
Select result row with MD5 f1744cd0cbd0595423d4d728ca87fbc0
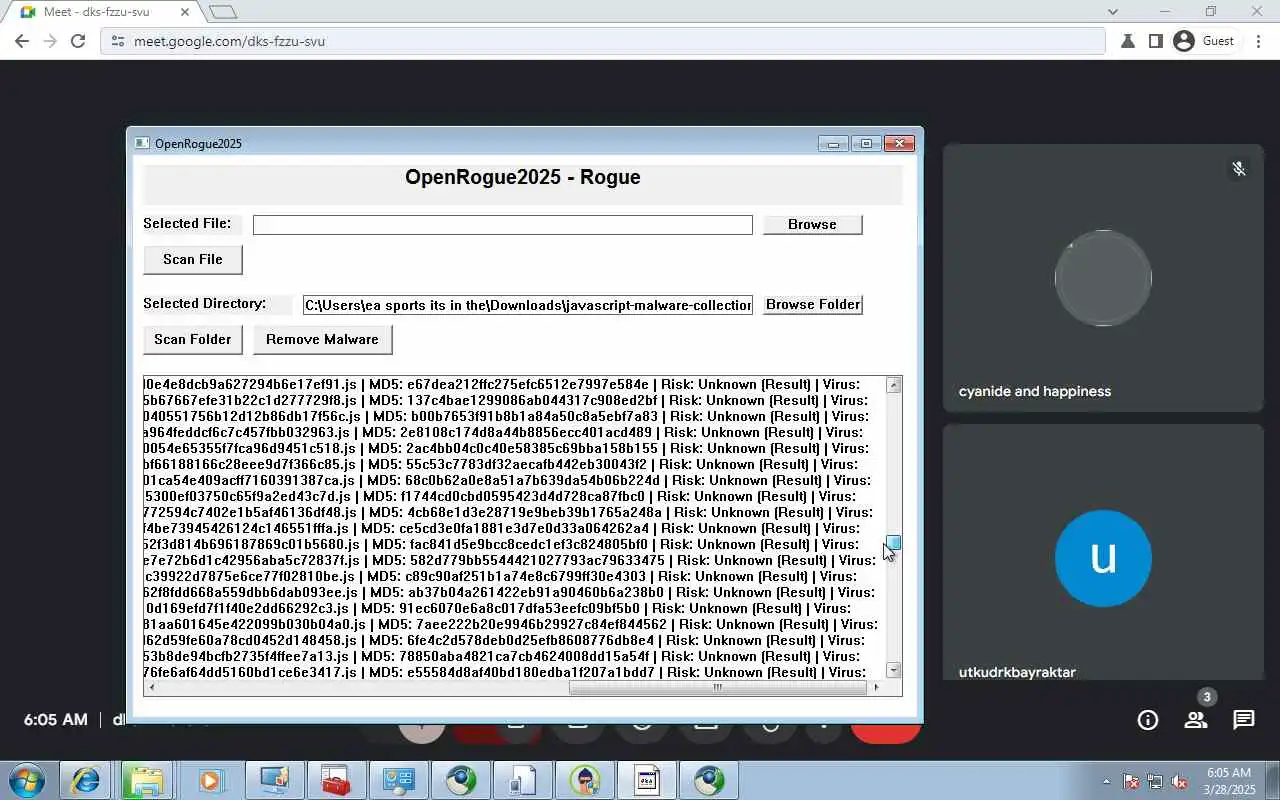(515, 496)
